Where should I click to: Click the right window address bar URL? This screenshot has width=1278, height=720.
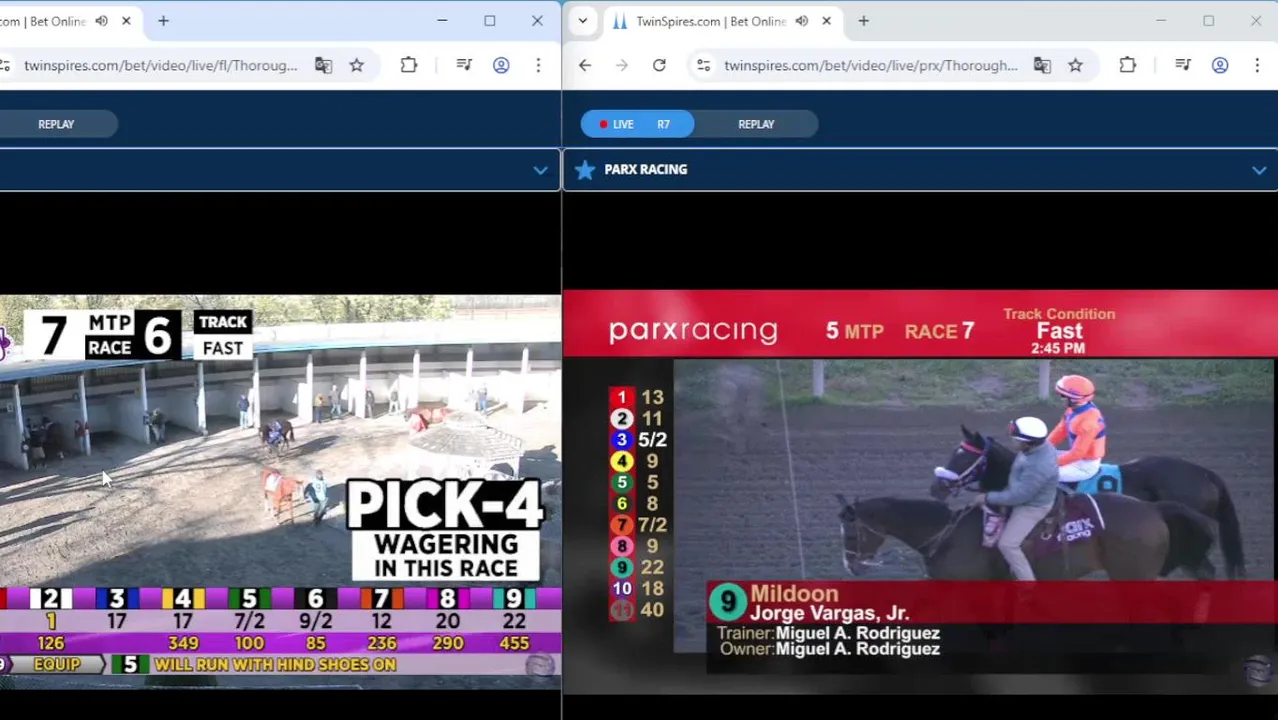[870, 65]
